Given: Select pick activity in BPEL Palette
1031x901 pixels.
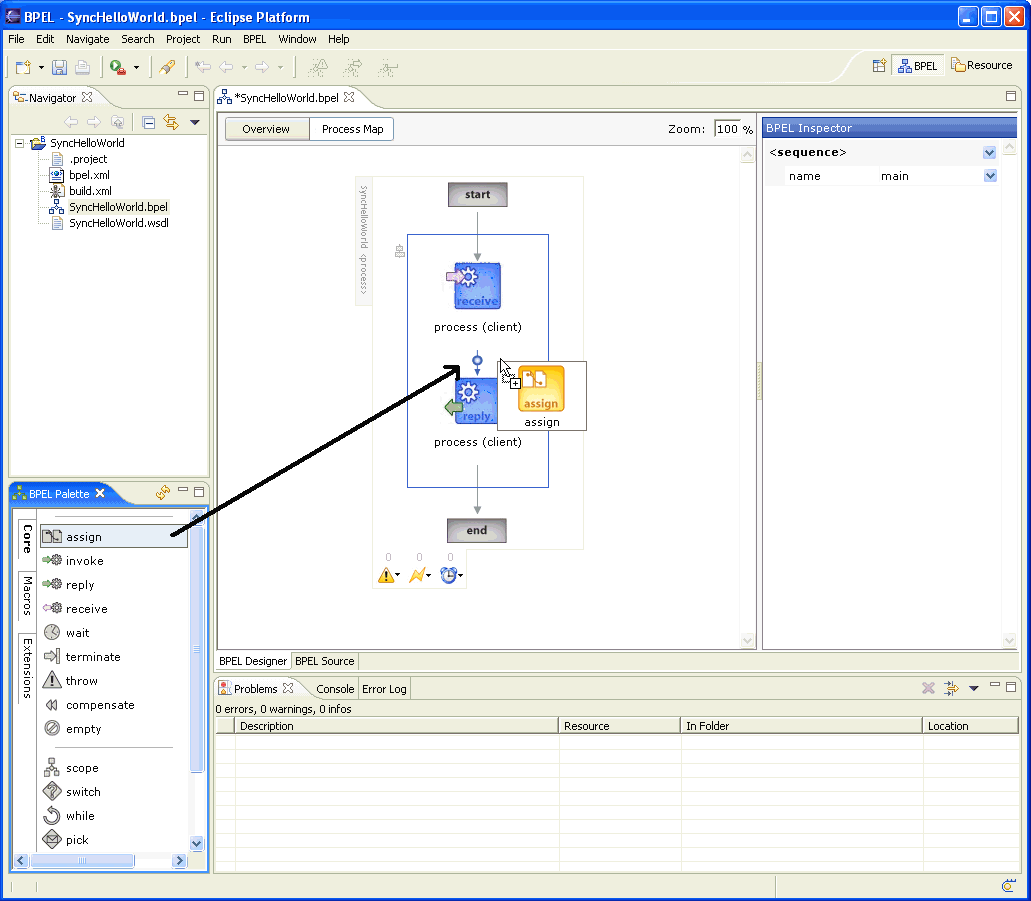Looking at the screenshot, I should (x=76, y=840).
